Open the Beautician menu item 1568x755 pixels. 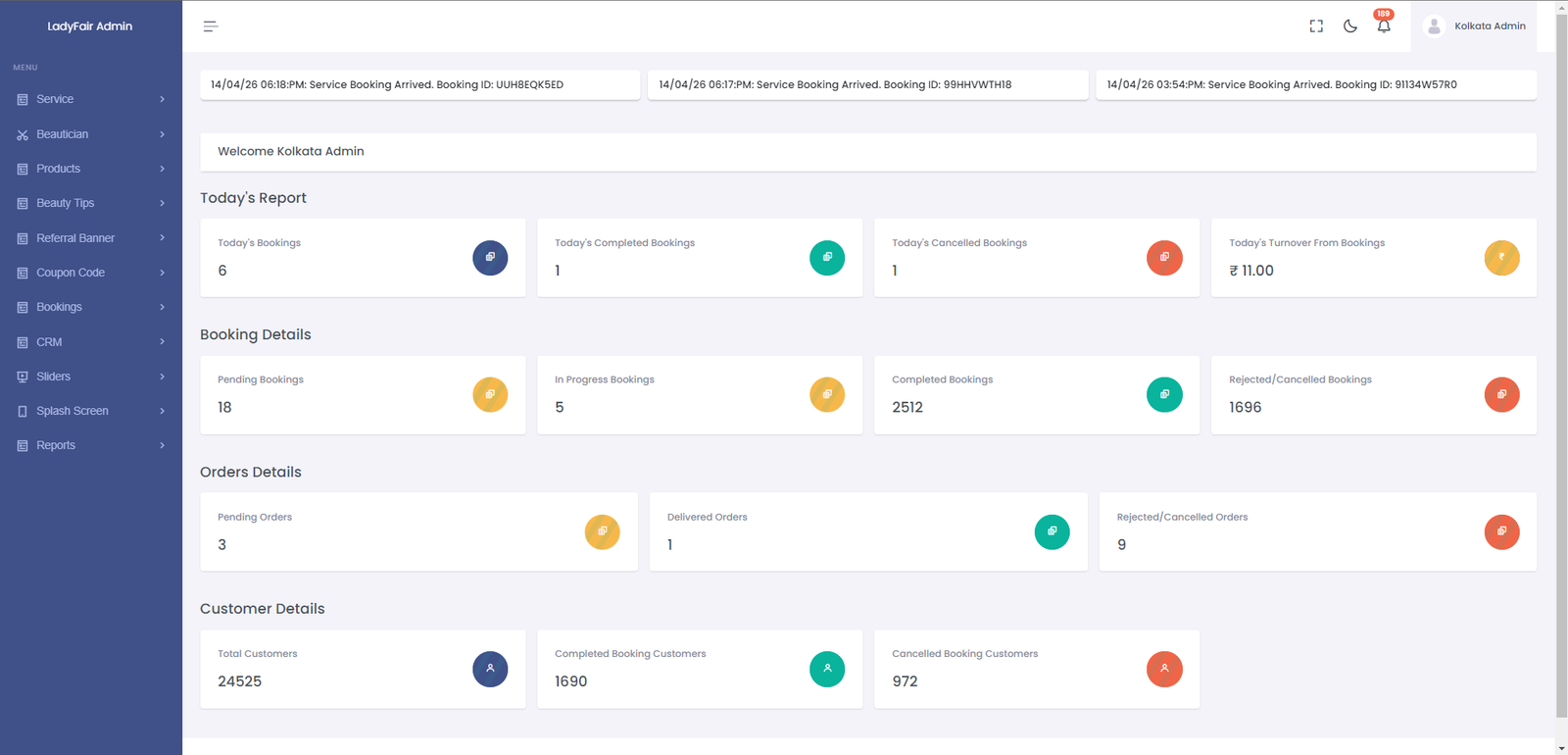tap(91, 134)
